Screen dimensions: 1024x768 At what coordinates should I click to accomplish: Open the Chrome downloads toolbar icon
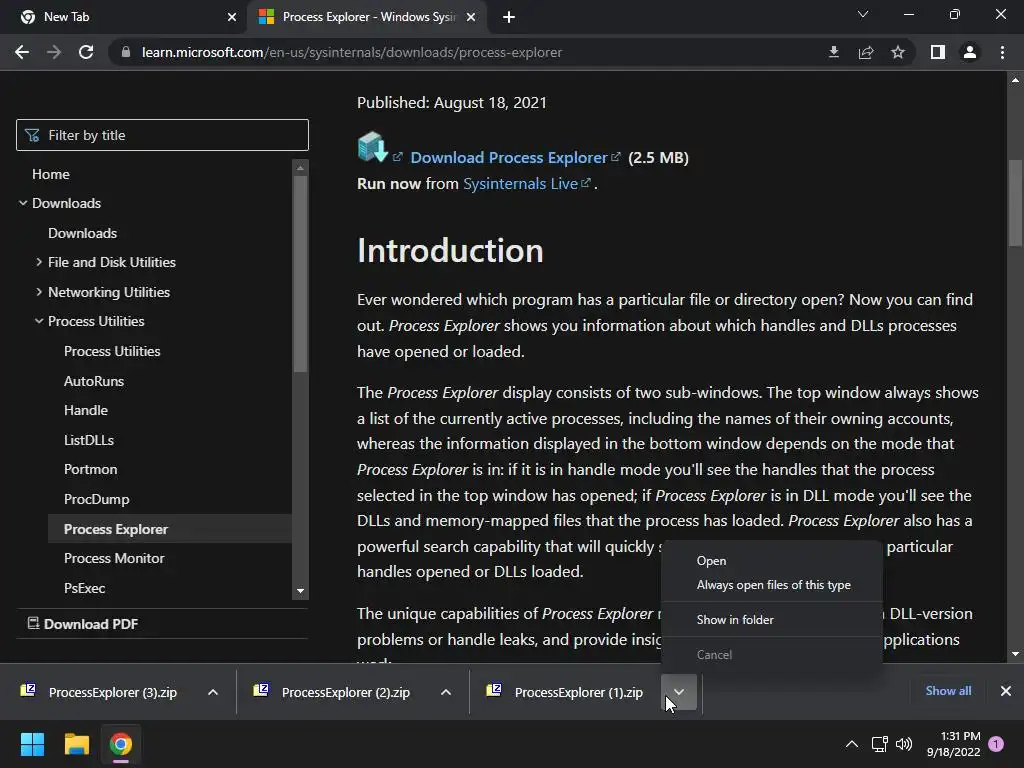pyautogui.click(x=833, y=52)
